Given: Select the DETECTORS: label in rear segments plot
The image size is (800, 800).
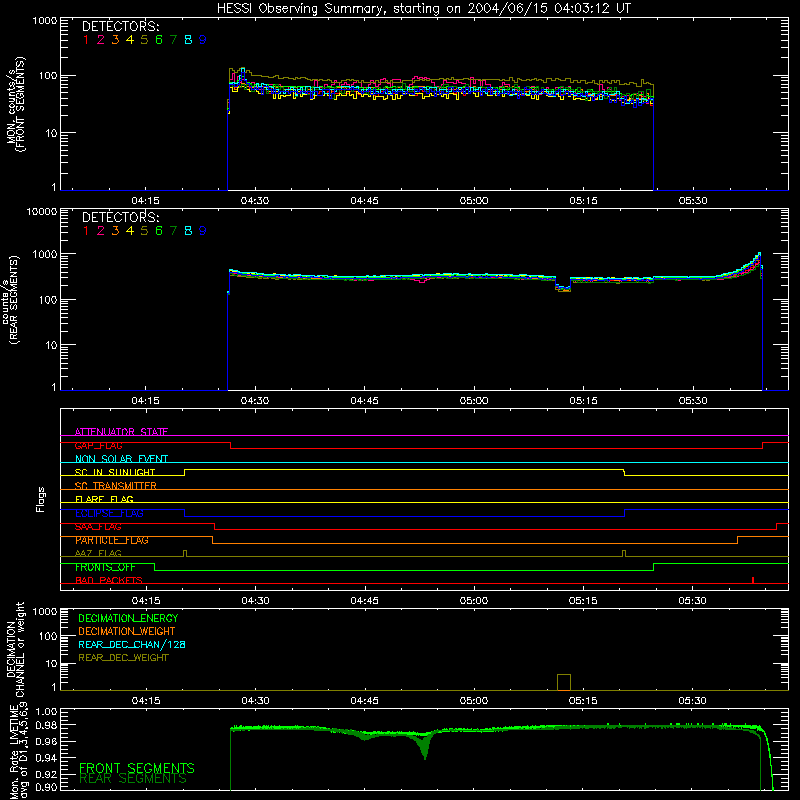Looking at the screenshot, I should [x=120, y=217].
